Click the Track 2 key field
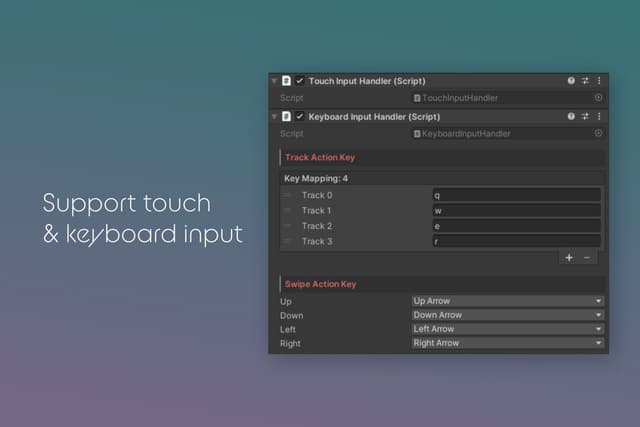This screenshot has width=640, height=427. (x=516, y=226)
